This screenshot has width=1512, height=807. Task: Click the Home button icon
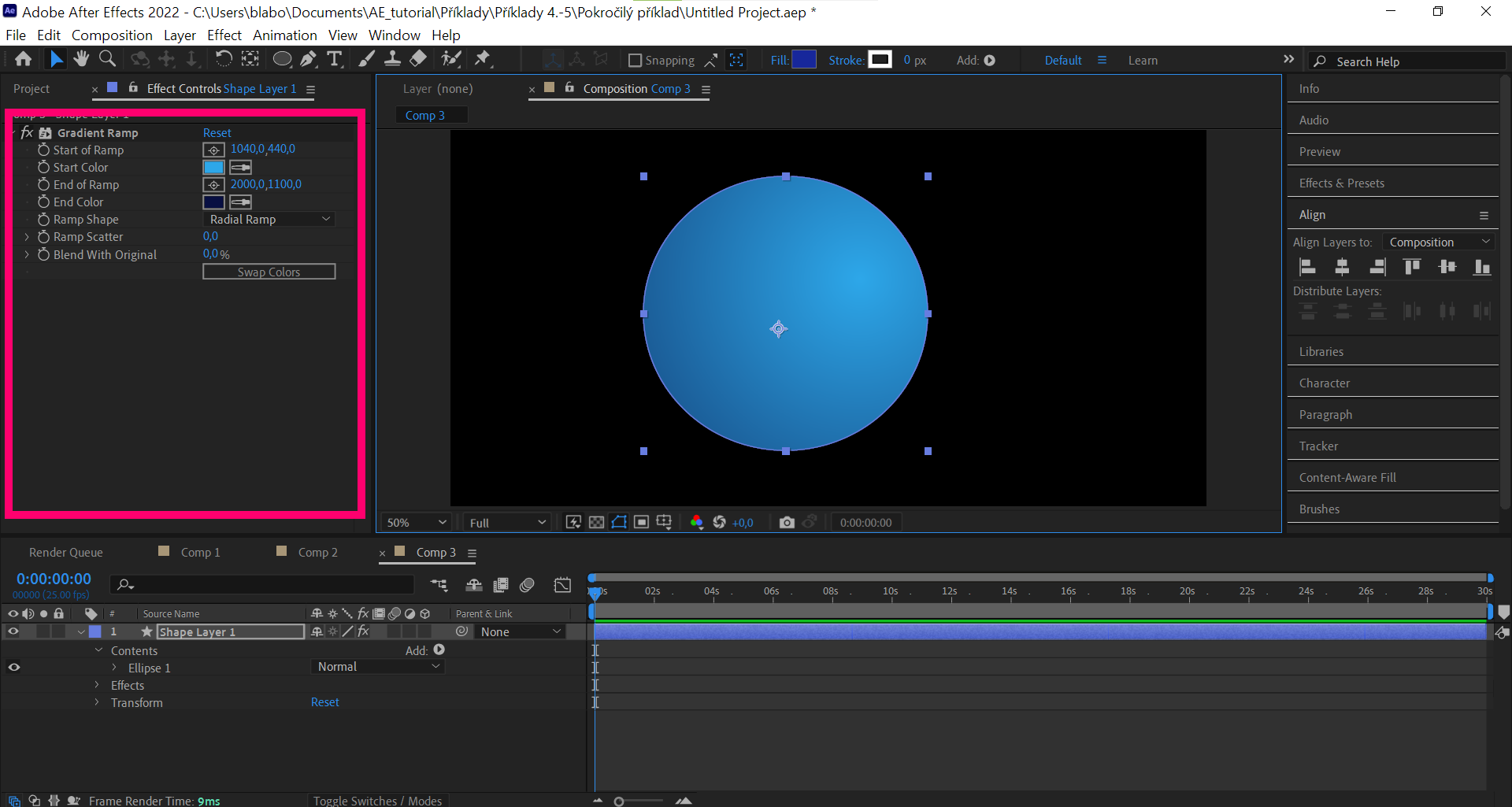point(24,59)
